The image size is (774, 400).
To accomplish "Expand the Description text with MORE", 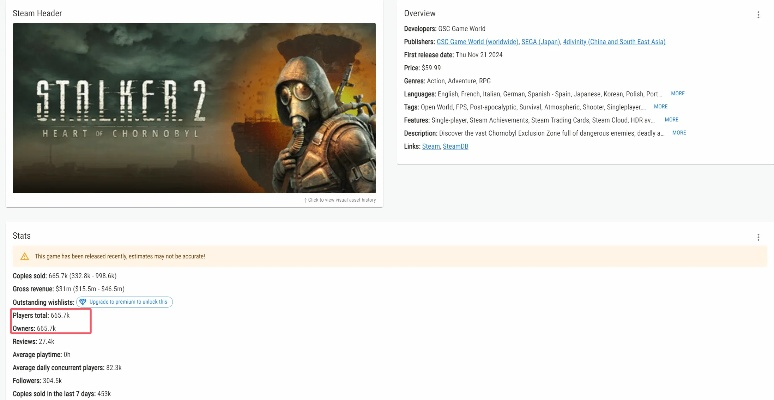I will pos(679,132).
